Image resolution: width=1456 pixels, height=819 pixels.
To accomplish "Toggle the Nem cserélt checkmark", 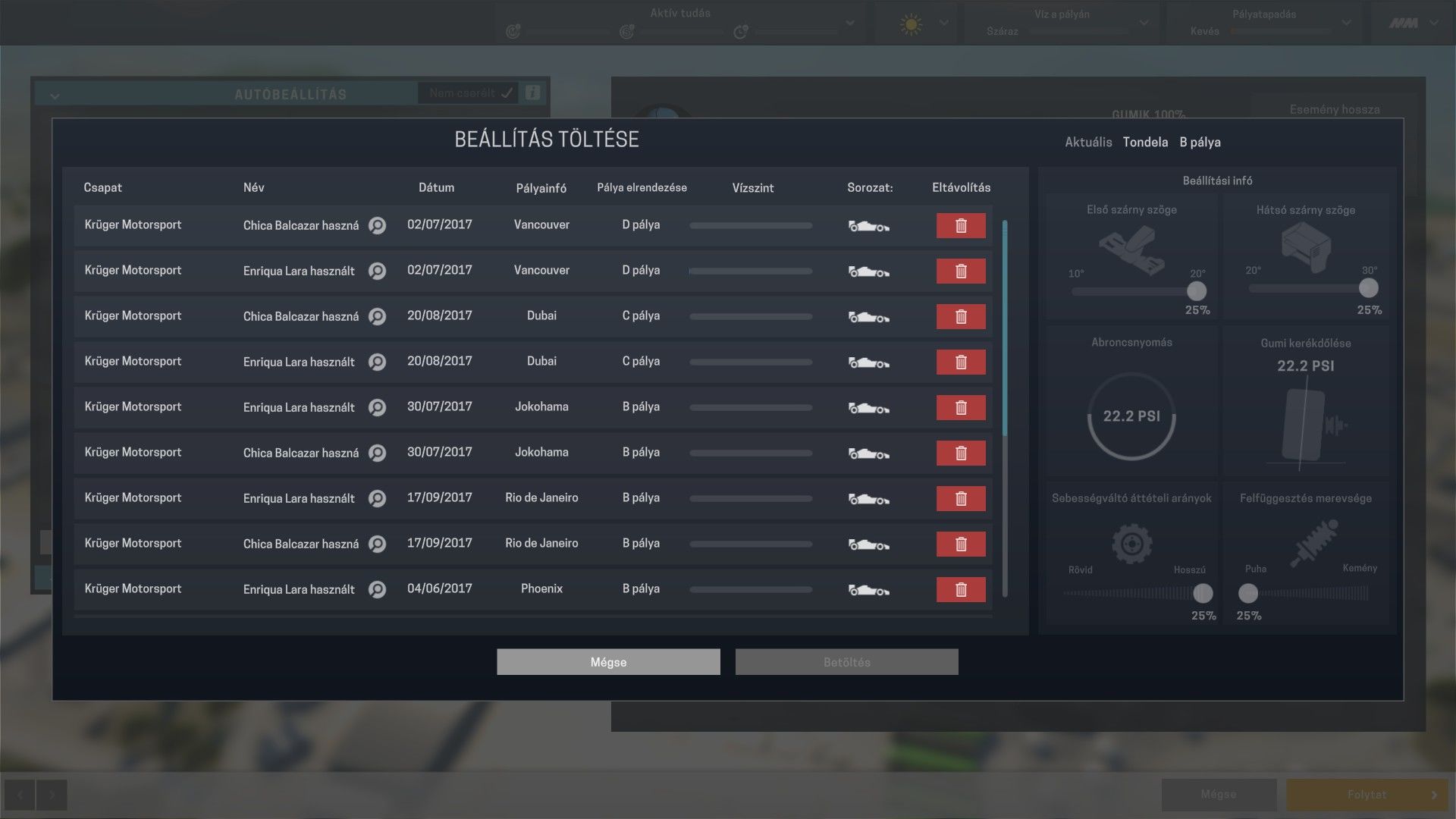I will pos(507,93).
